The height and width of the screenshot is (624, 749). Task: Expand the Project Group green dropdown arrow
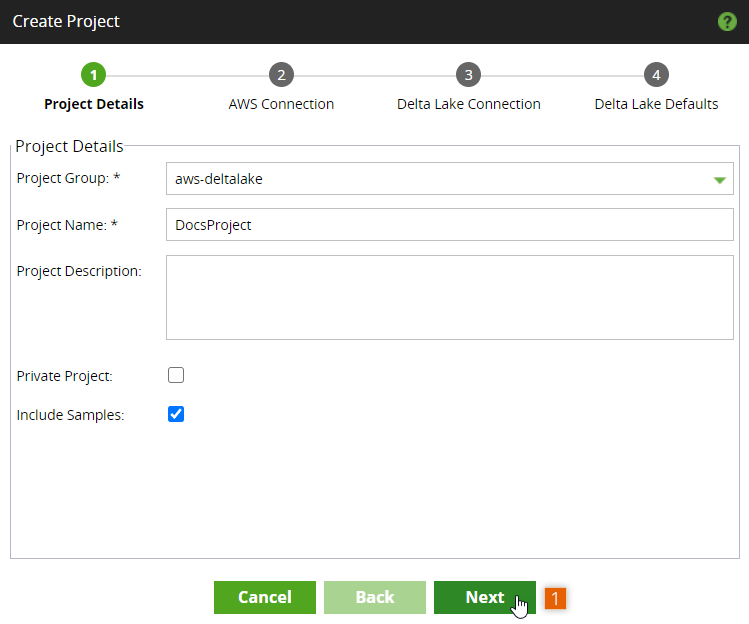coord(719,180)
